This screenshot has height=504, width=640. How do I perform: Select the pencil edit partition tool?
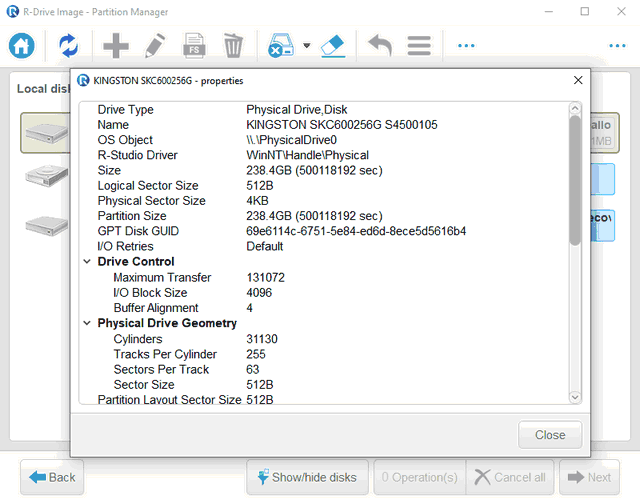(155, 45)
